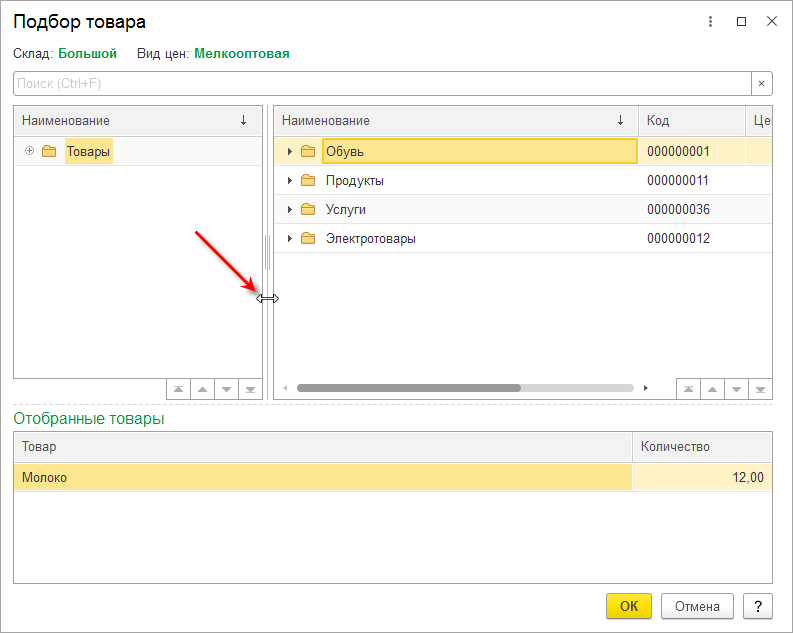Sort by Код column header
The image size is (793, 633).
692,120
